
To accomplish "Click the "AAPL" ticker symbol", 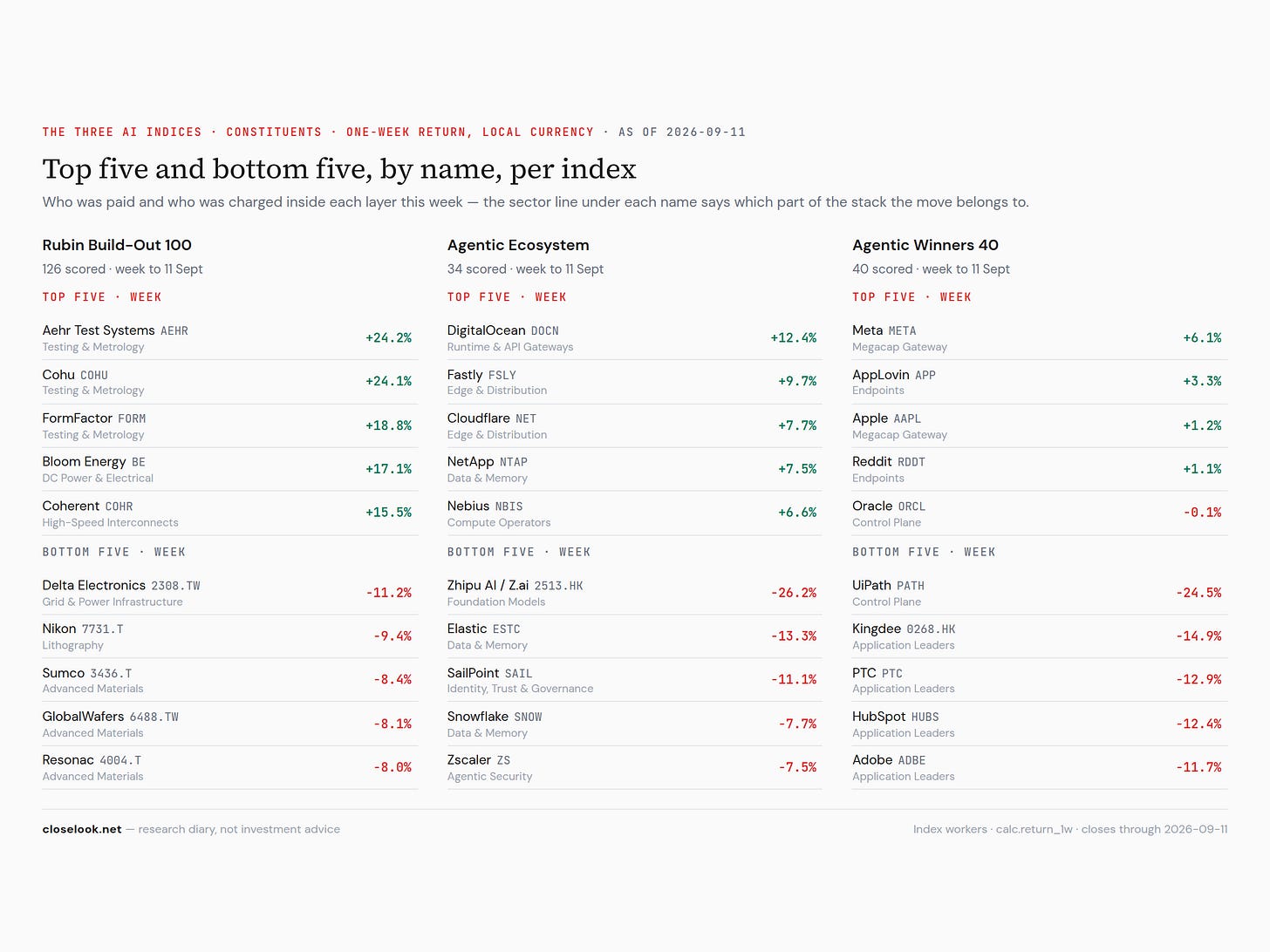I will coord(907,419).
